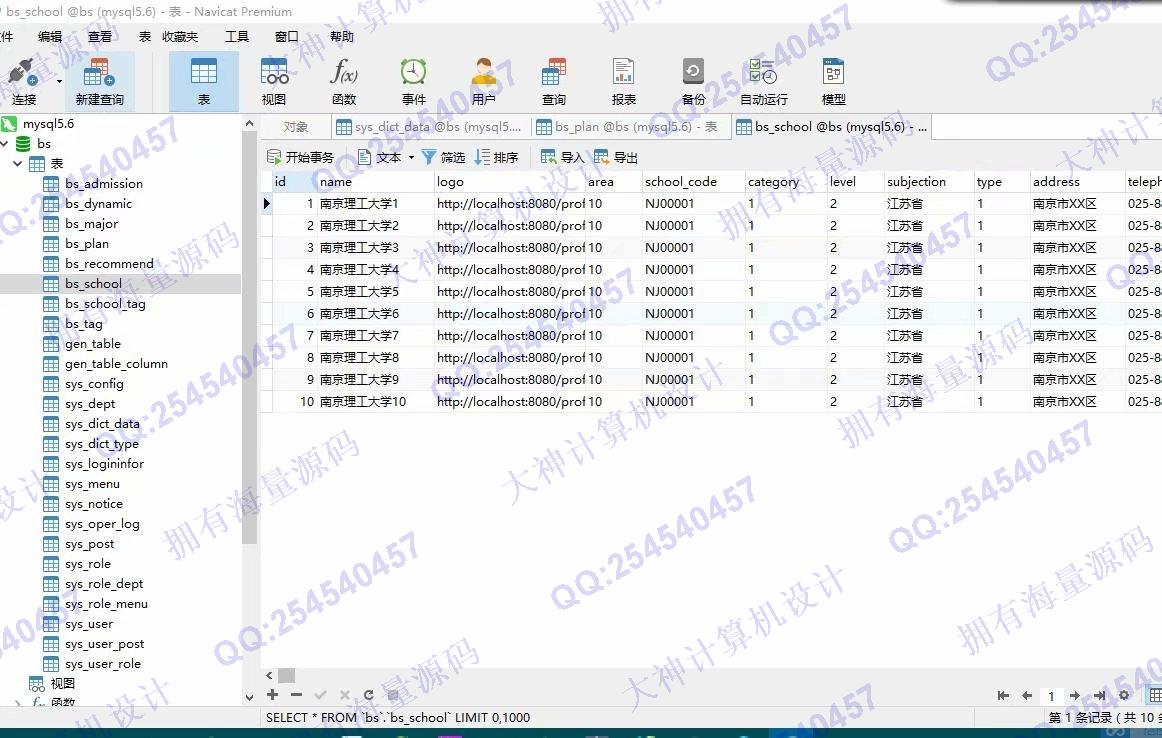Switch to the 对象 tab
The height and width of the screenshot is (738, 1162).
296,127
